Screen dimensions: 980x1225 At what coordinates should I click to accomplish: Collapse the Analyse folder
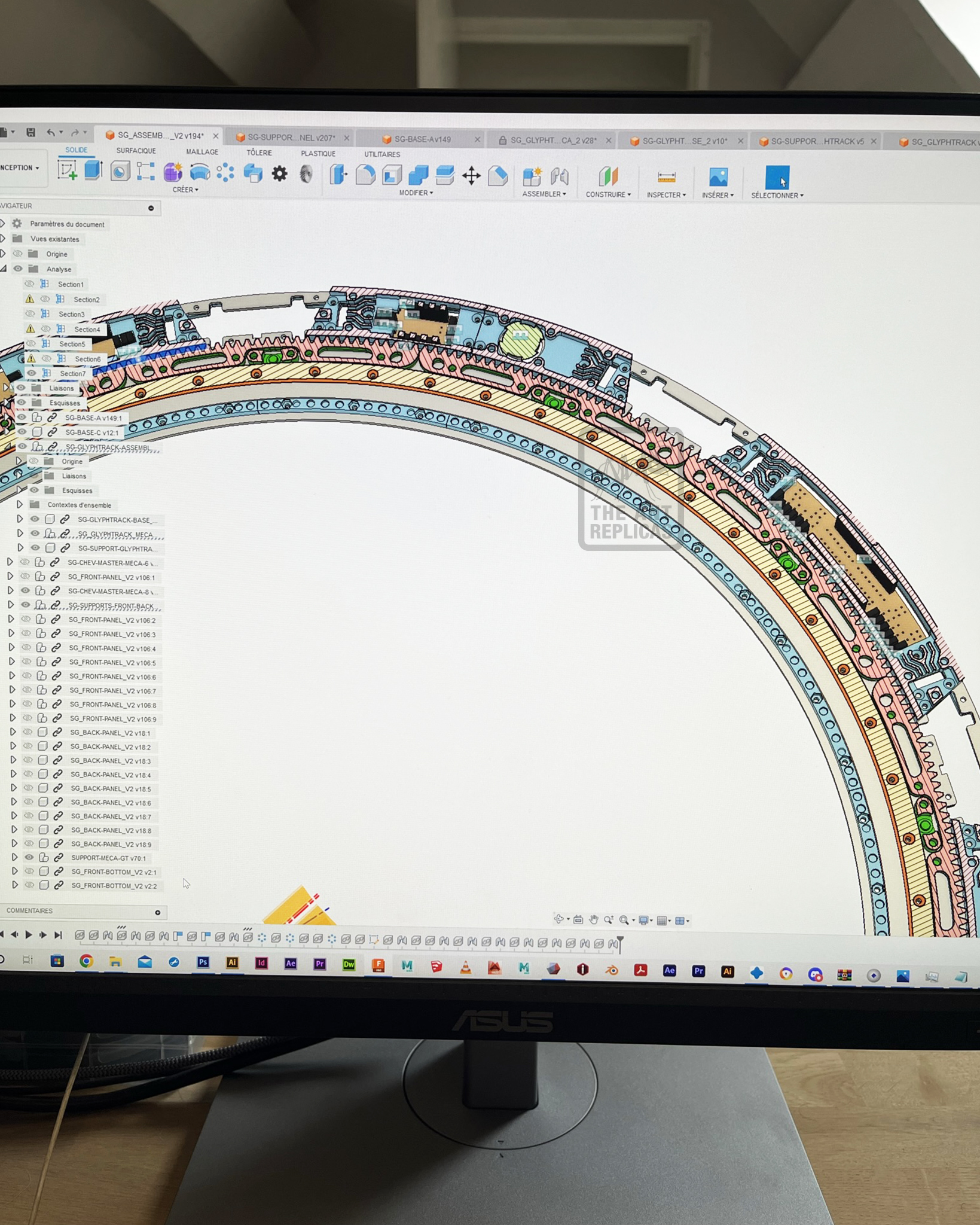click(x=4, y=269)
